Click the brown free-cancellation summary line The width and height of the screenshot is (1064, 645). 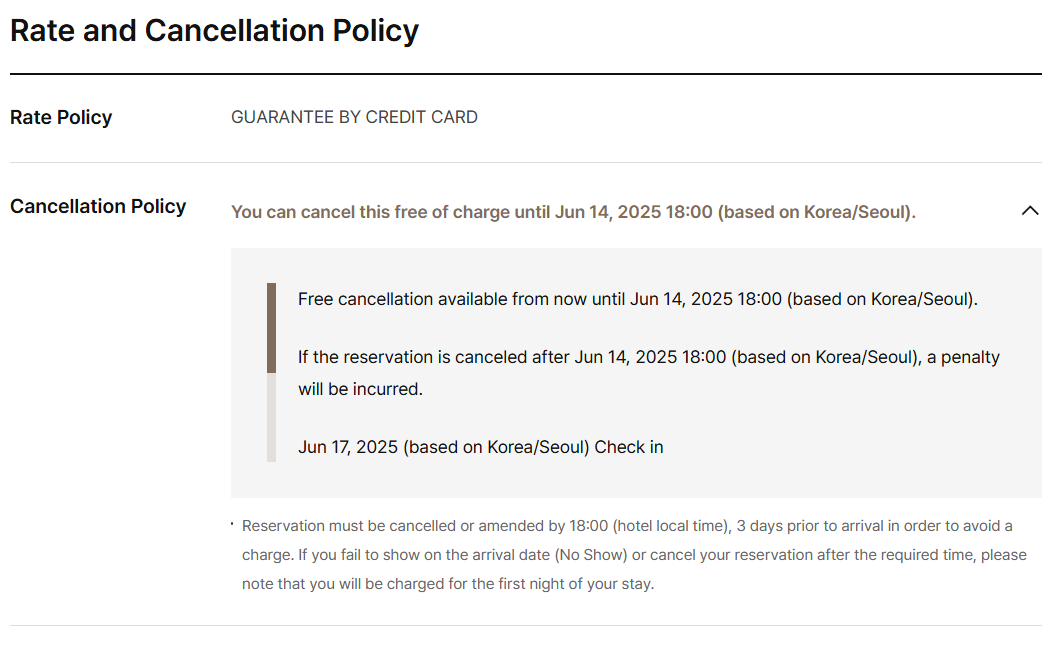(573, 212)
